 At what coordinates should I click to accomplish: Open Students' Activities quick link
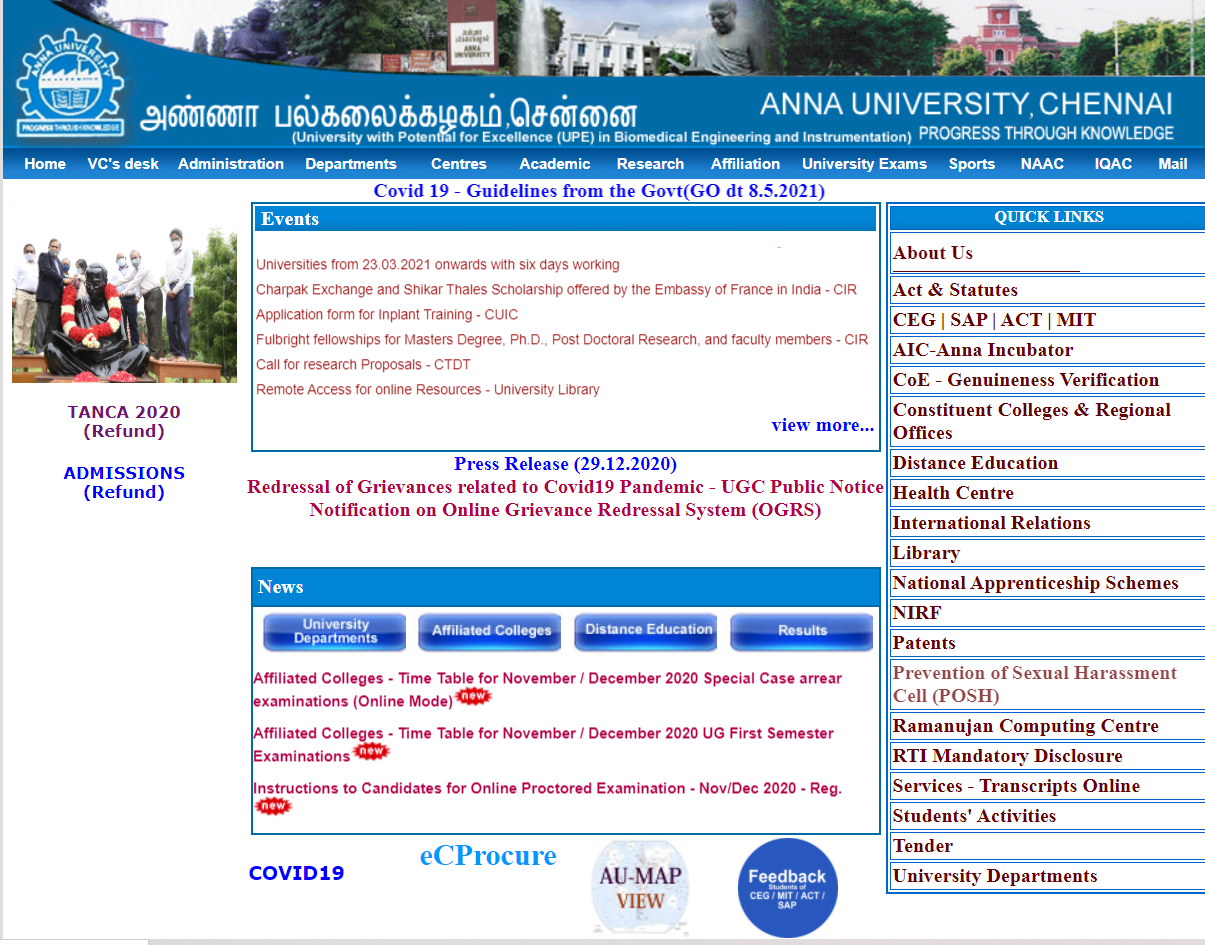click(974, 816)
